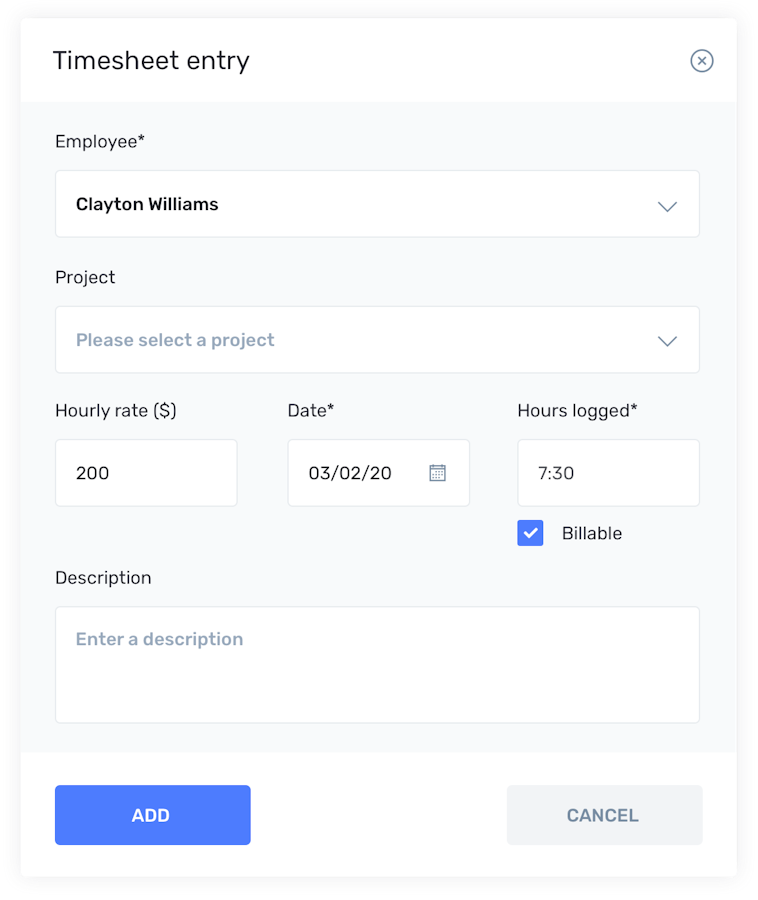Click the Description field label
Viewport: 758px width, 900px height.
tap(103, 578)
